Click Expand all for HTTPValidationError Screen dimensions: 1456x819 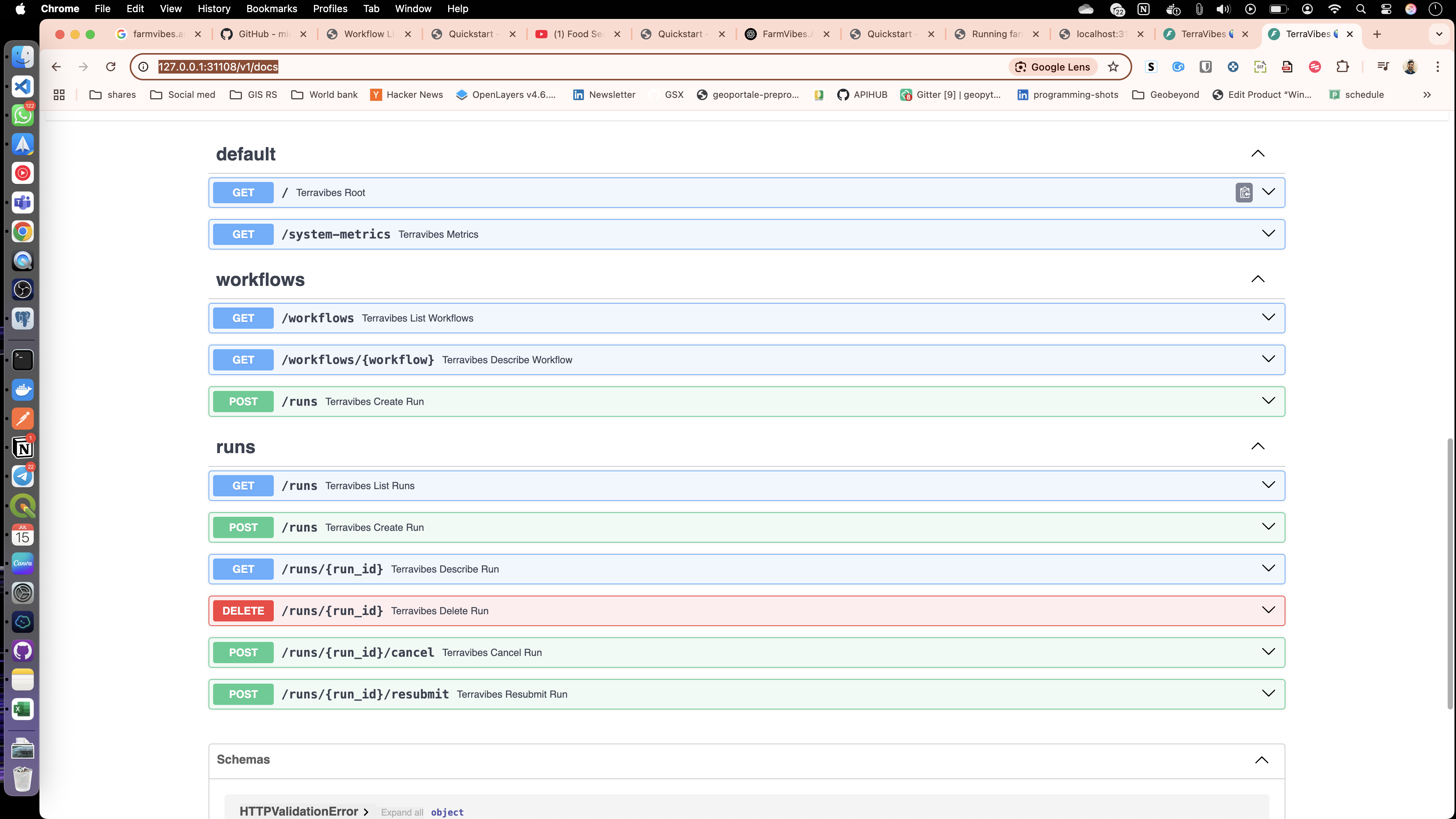tap(402, 812)
